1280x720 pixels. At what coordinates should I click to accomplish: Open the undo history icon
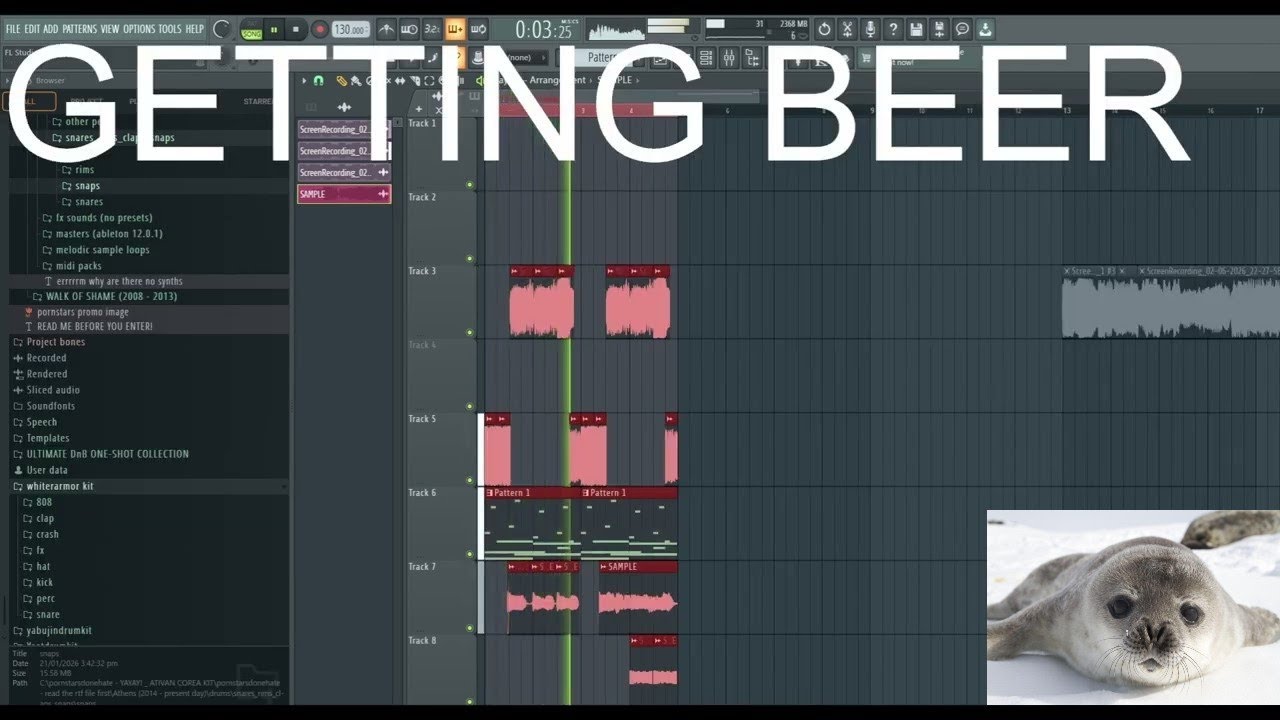pyautogui.click(x=824, y=29)
